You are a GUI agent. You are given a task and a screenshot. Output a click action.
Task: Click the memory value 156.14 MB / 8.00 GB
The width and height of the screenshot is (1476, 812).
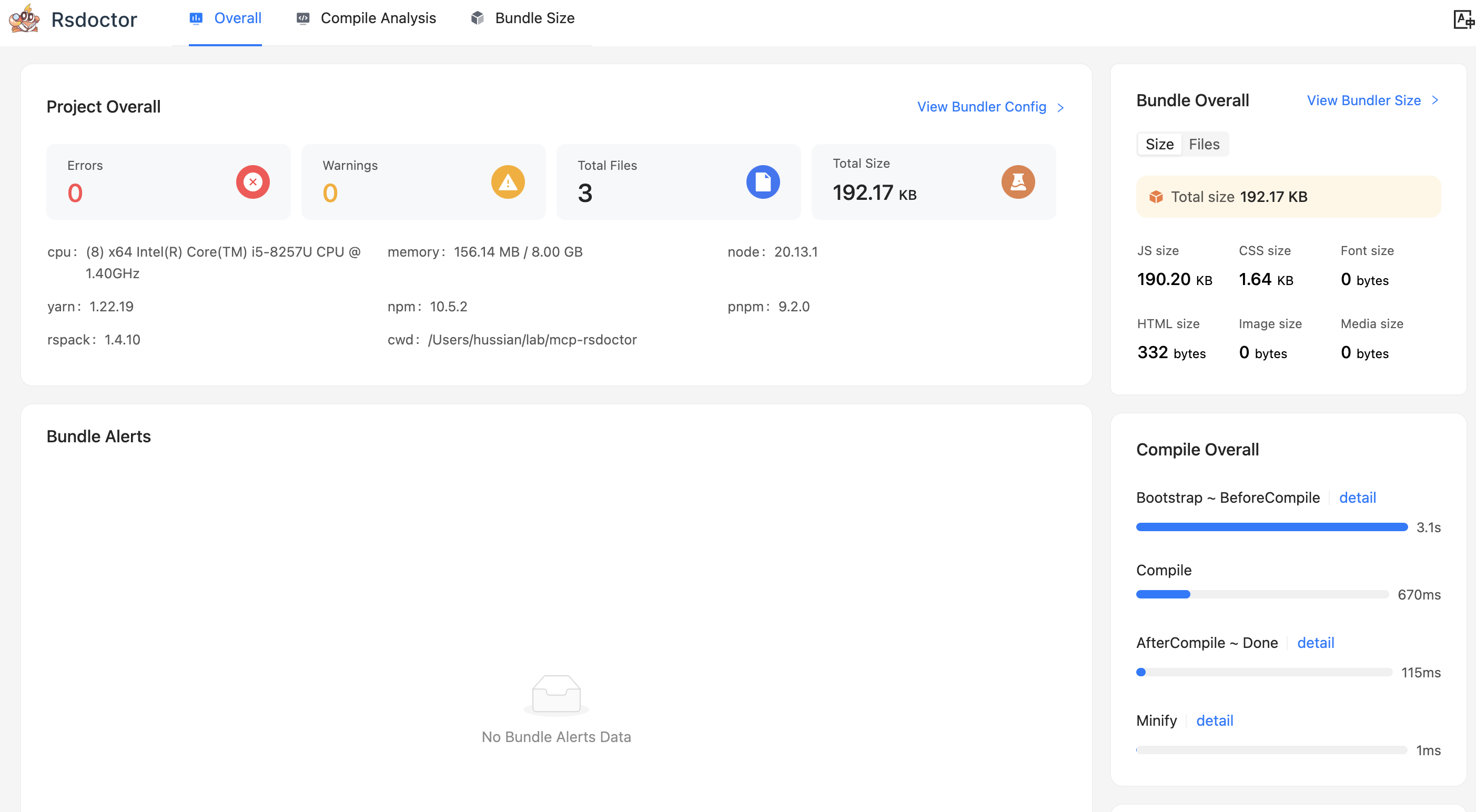518,251
